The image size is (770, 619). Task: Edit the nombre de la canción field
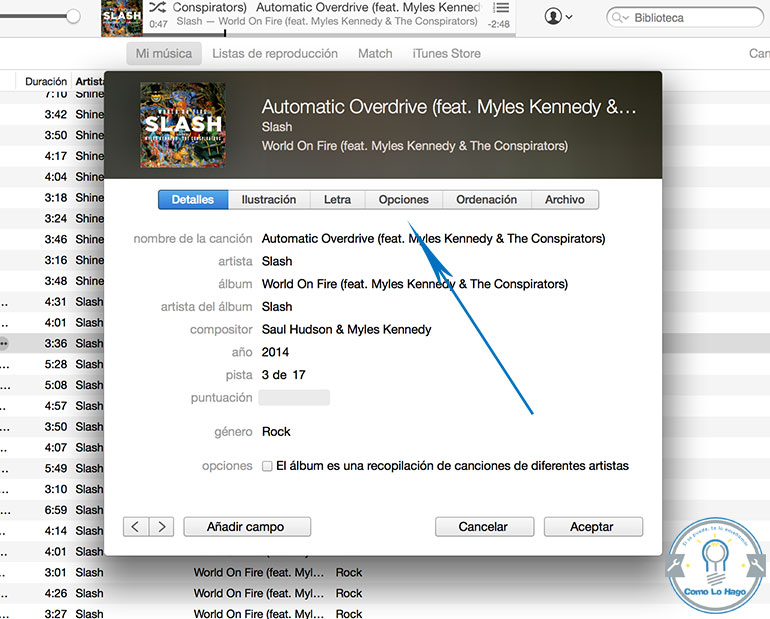click(x=433, y=239)
